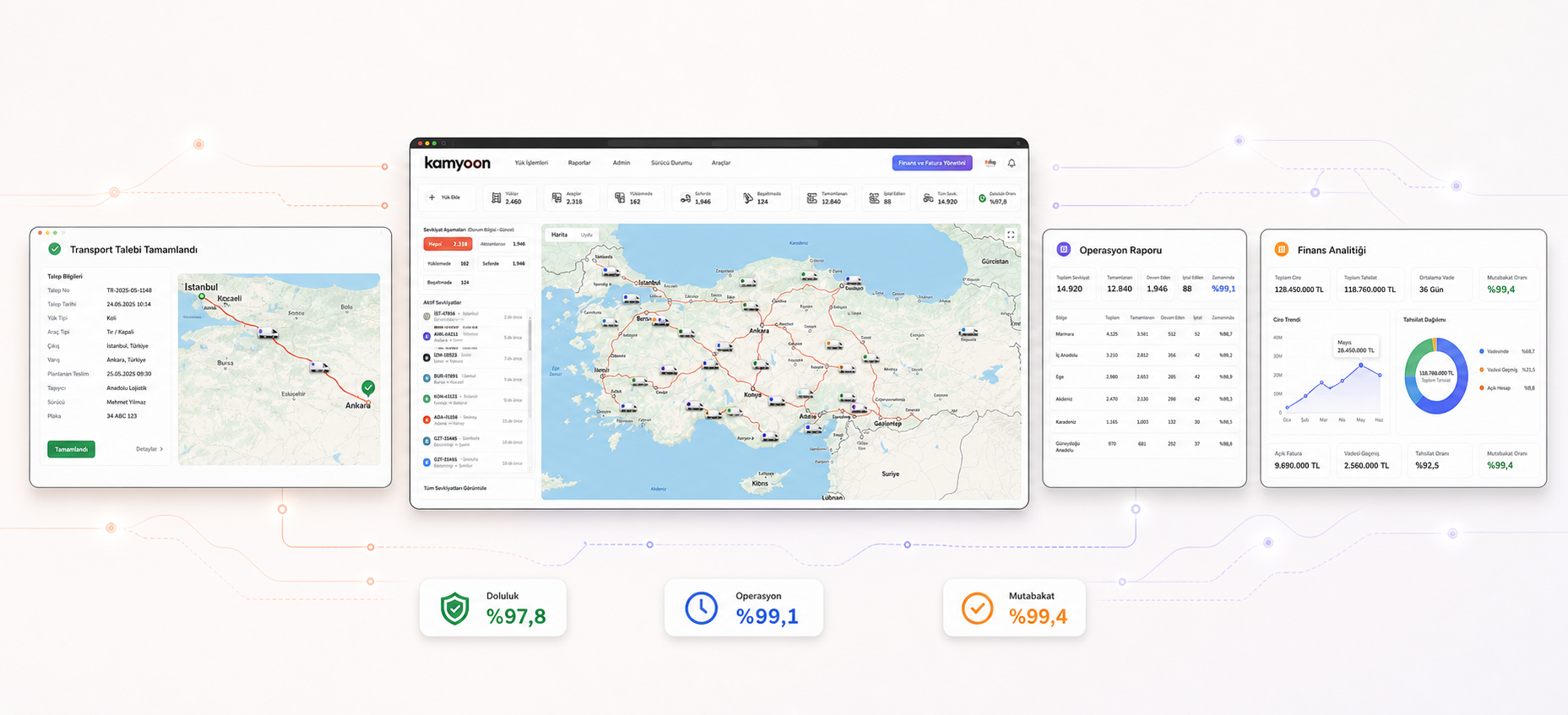The image size is (1568, 715).
Task: Click the small company logo beside bell
Action: coord(990,163)
